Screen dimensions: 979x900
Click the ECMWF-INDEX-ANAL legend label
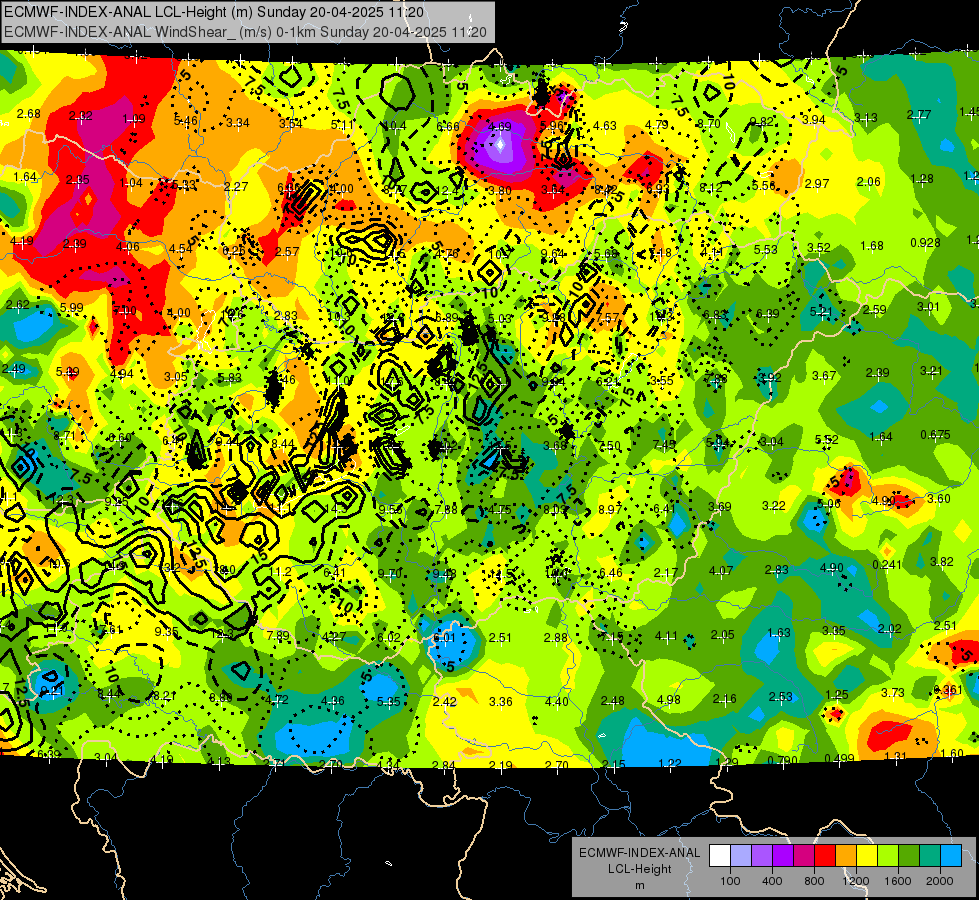(639, 853)
